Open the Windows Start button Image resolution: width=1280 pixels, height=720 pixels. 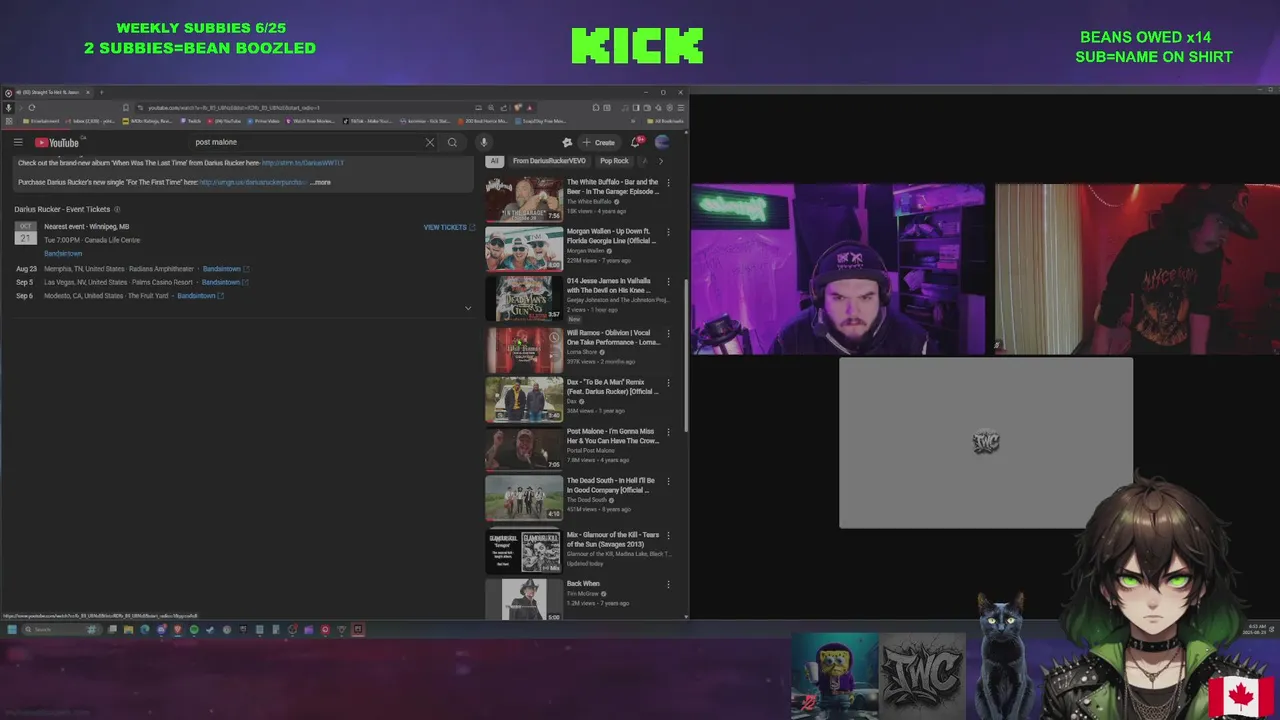(12, 629)
